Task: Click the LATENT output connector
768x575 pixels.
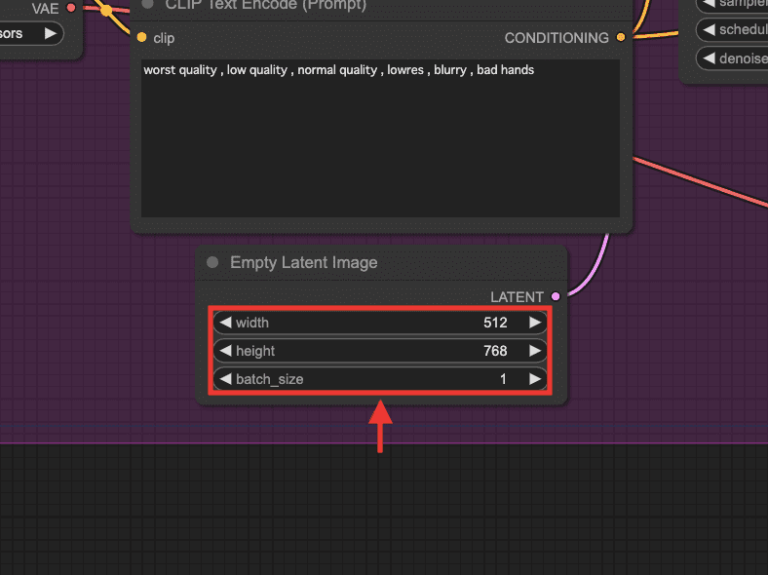Action: click(555, 296)
